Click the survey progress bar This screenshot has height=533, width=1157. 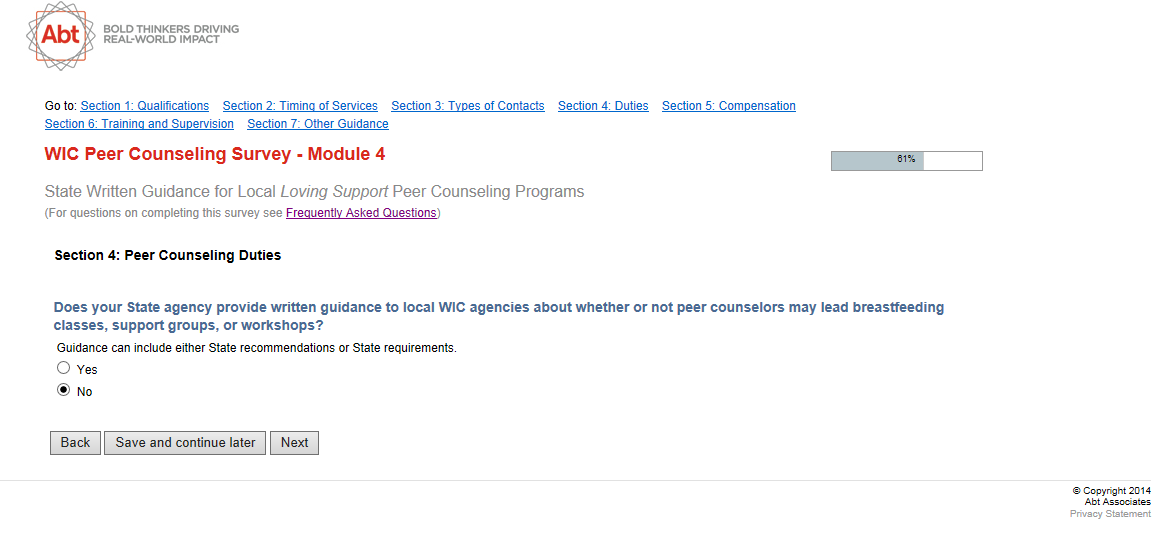906,161
